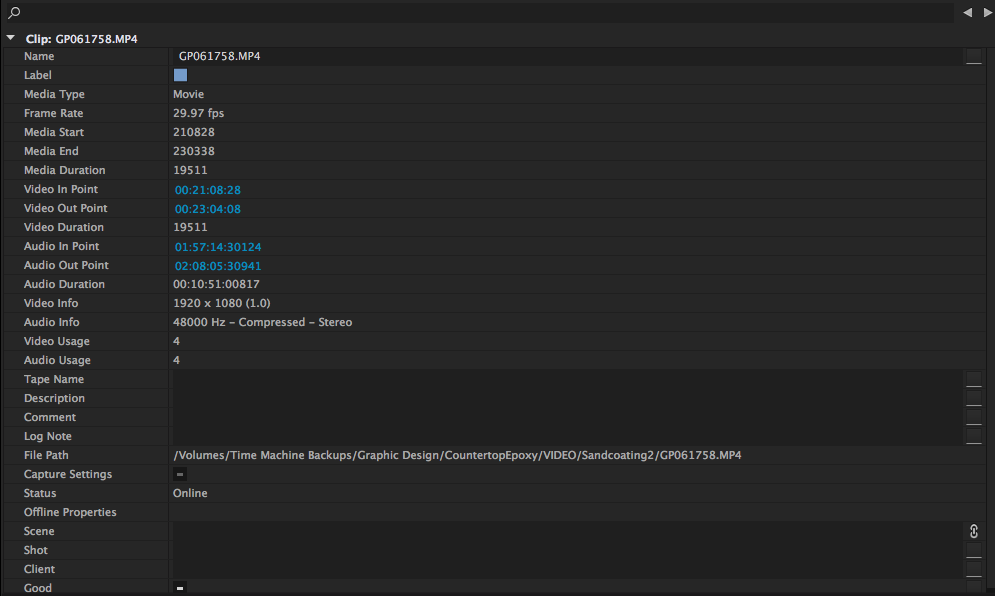
Task: Toggle the link box in Shot row
Action: tap(973, 550)
